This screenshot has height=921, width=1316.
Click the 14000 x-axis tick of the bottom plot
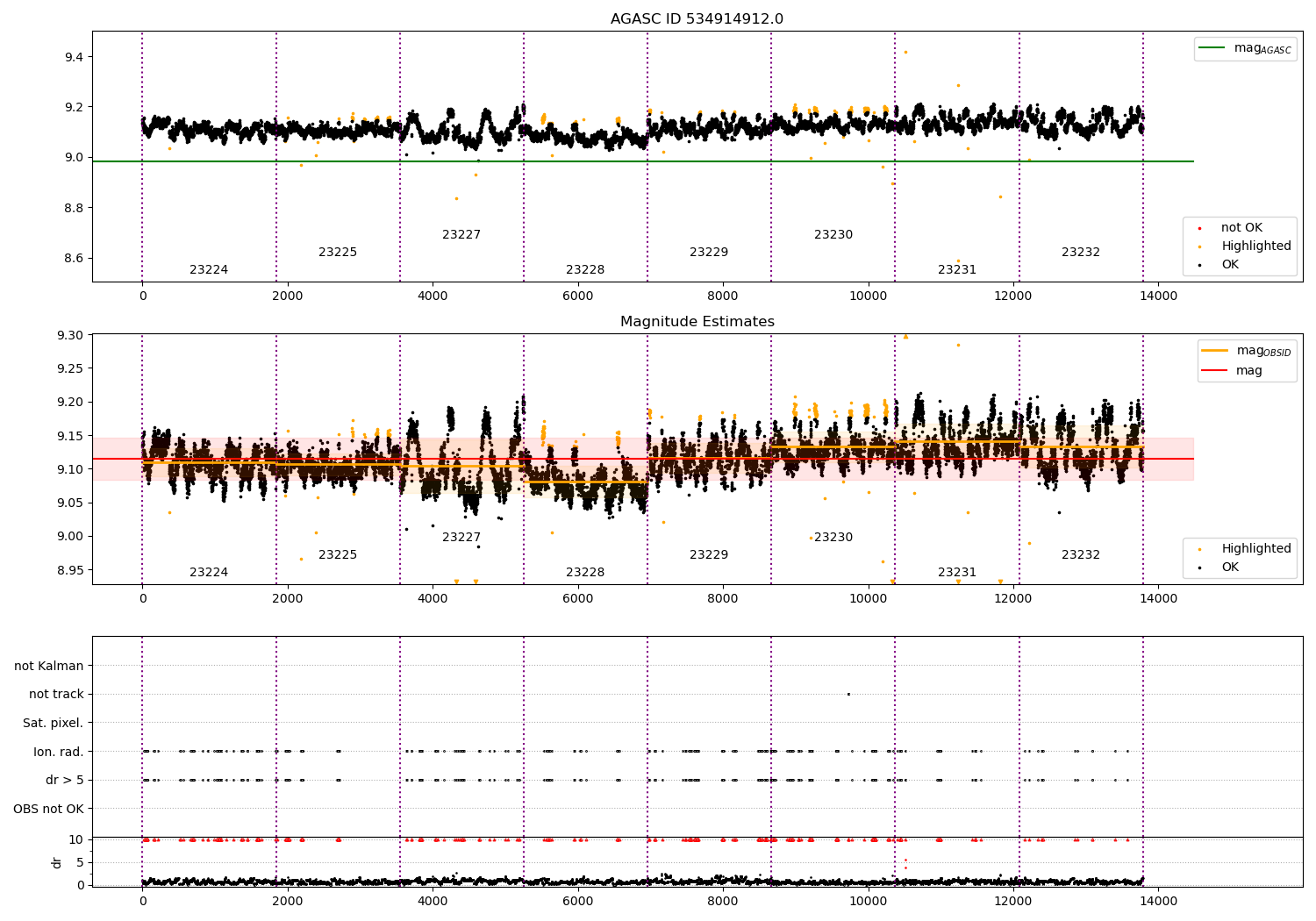(x=1158, y=902)
